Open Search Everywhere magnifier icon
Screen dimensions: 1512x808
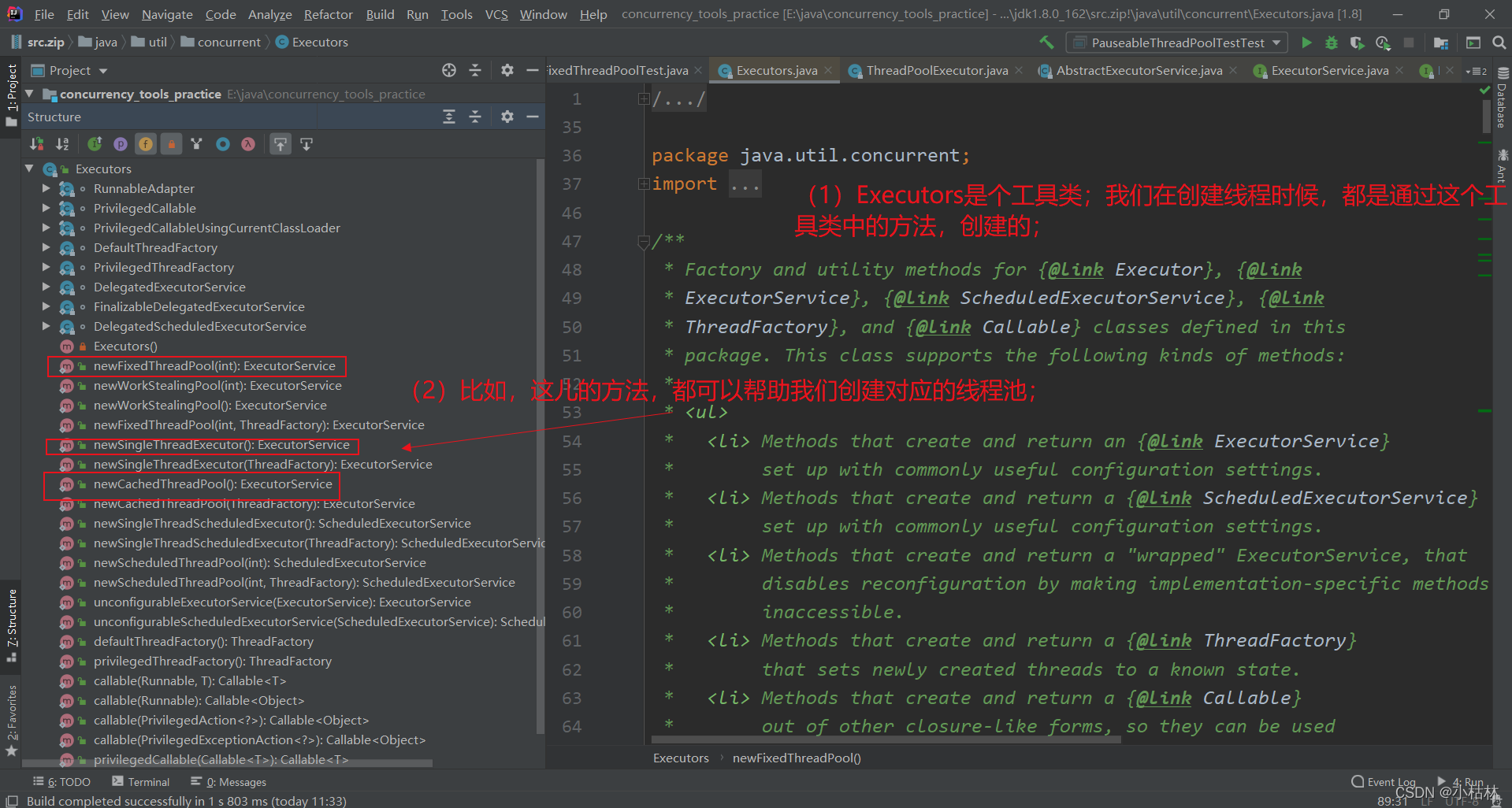(x=1499, y=43)
